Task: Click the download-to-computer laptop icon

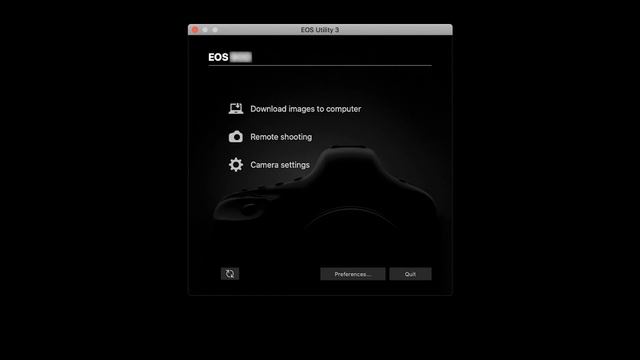Action: coord(236,109)
